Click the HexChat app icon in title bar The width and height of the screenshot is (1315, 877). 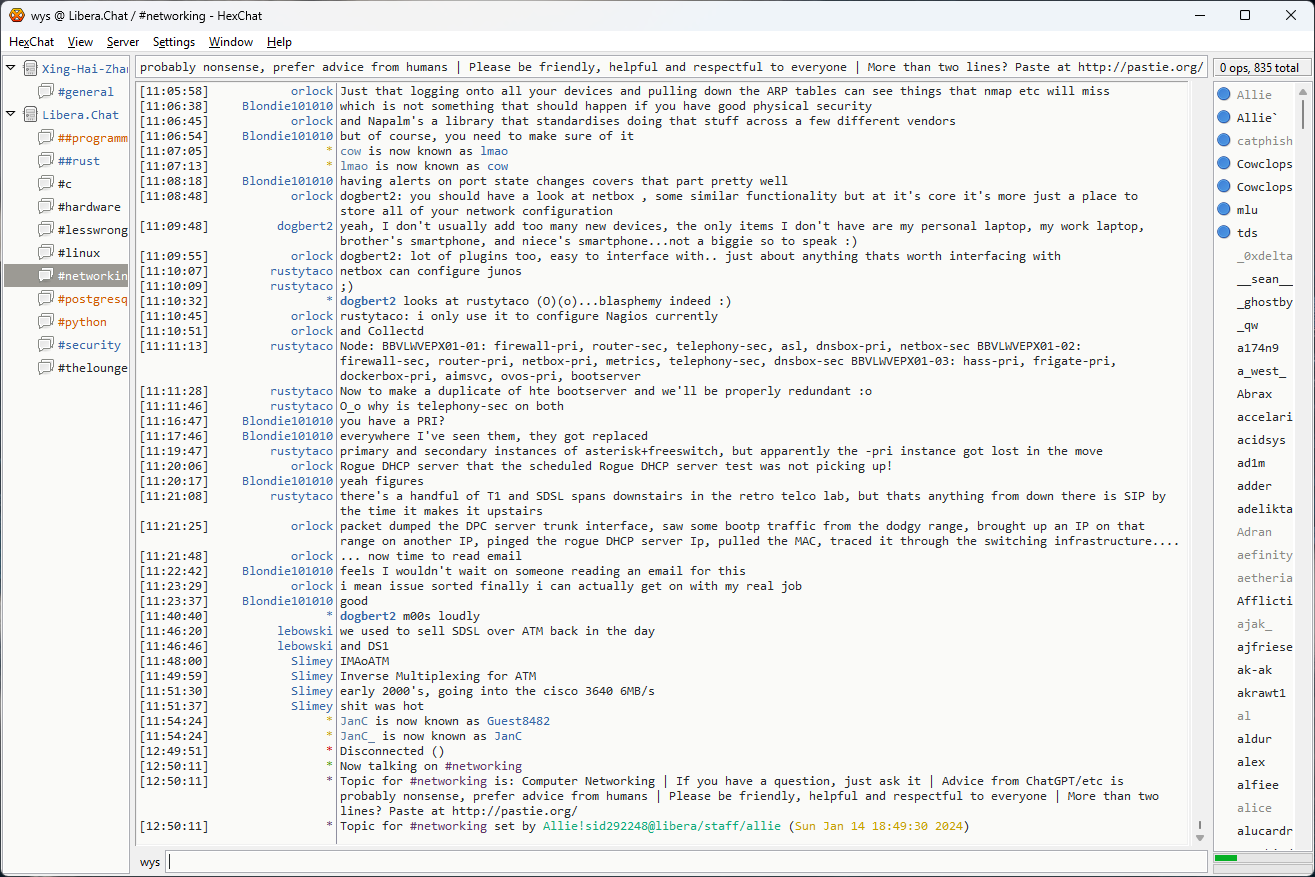(x=17, y=15)
